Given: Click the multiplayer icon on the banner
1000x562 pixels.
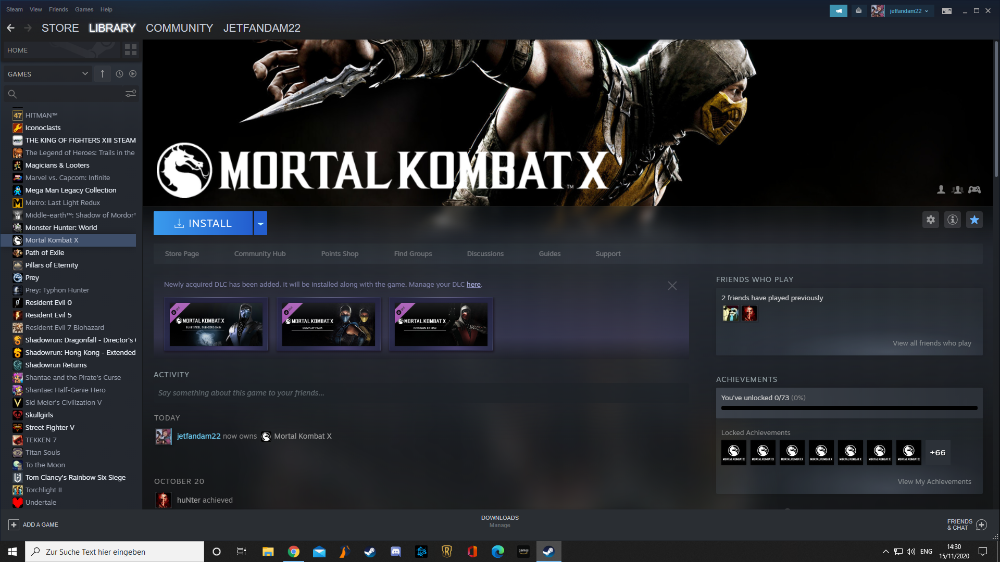Looking at the screenshot, I should tap(957, 189).
